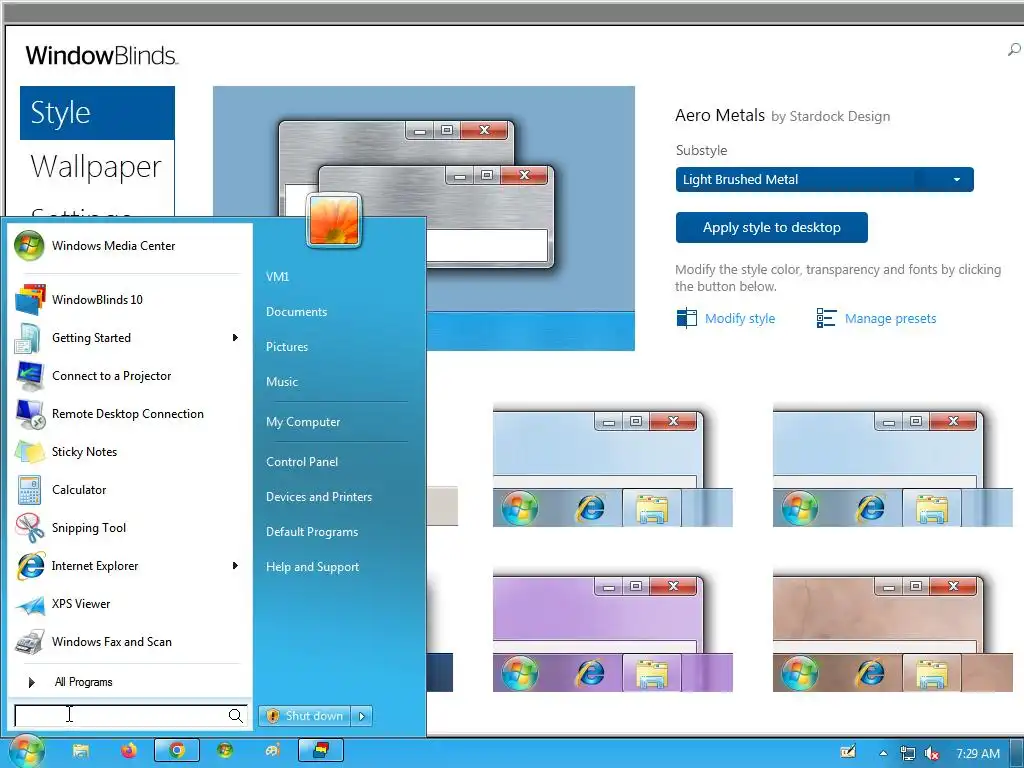Open Devices and Printers
This screenshot has height=768, width=1024.
(x=319, y=497)
